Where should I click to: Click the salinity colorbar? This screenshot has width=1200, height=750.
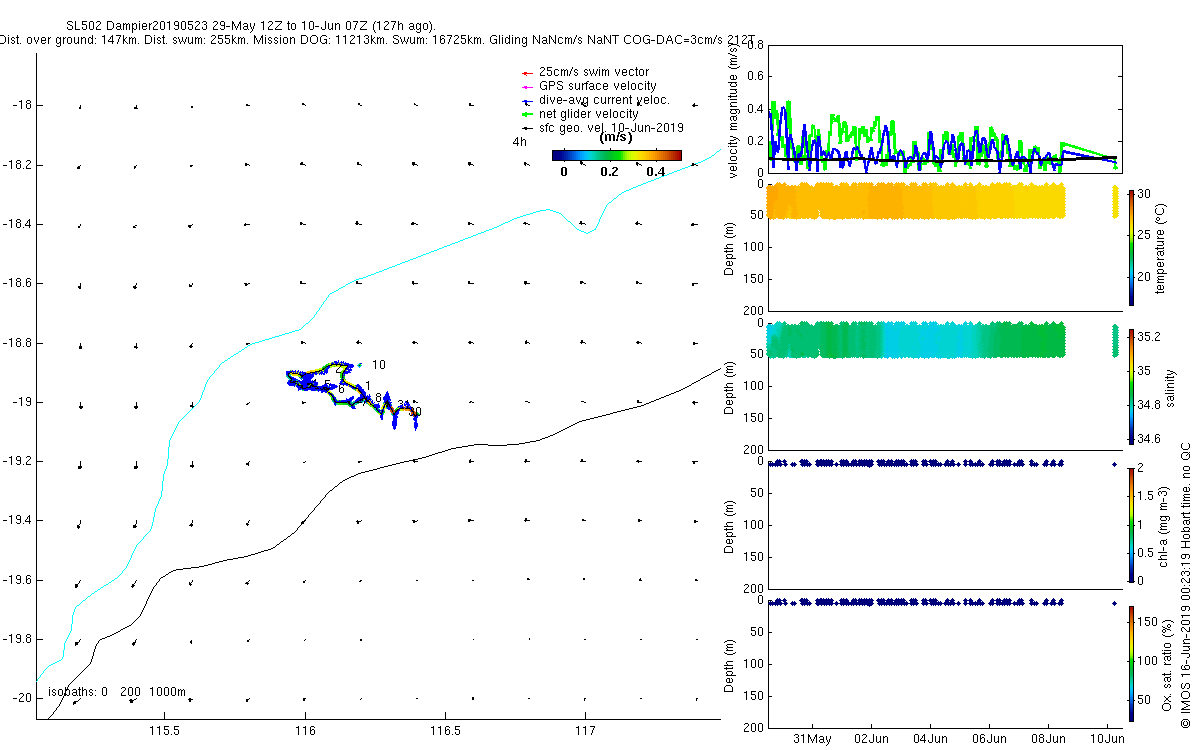click(x=1131, y=386)
